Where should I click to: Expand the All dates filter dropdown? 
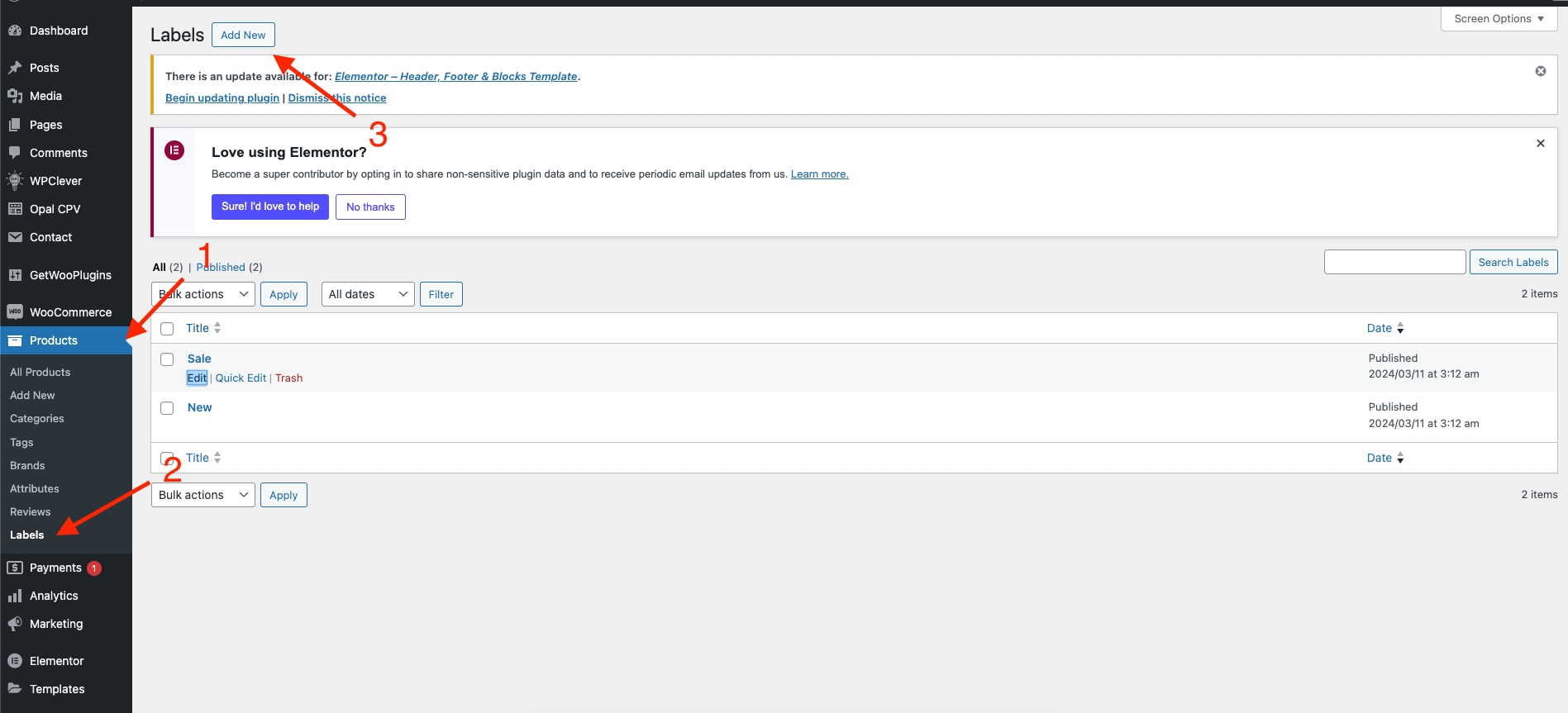(x=368, y=294)
